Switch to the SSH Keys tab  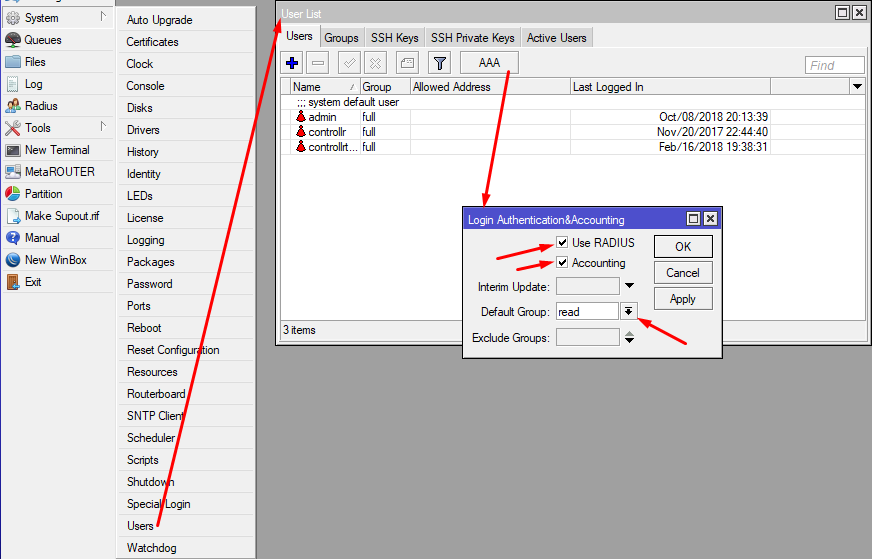pyautogui.click(x=394, y=38)
